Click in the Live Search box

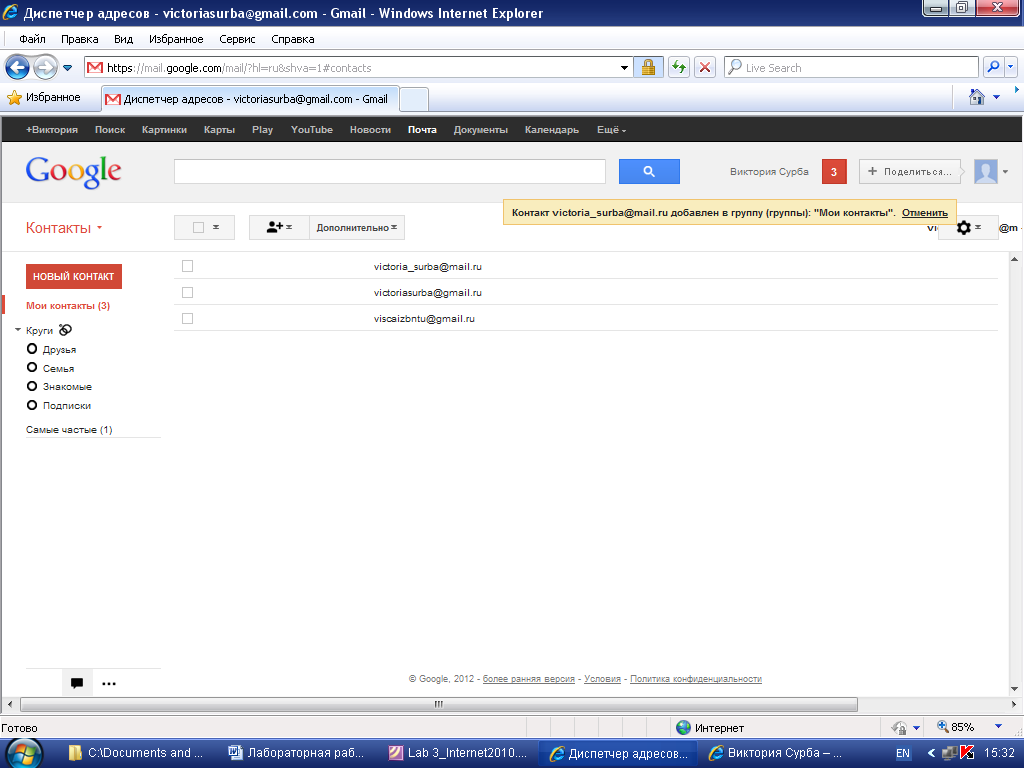pos(851,67)
